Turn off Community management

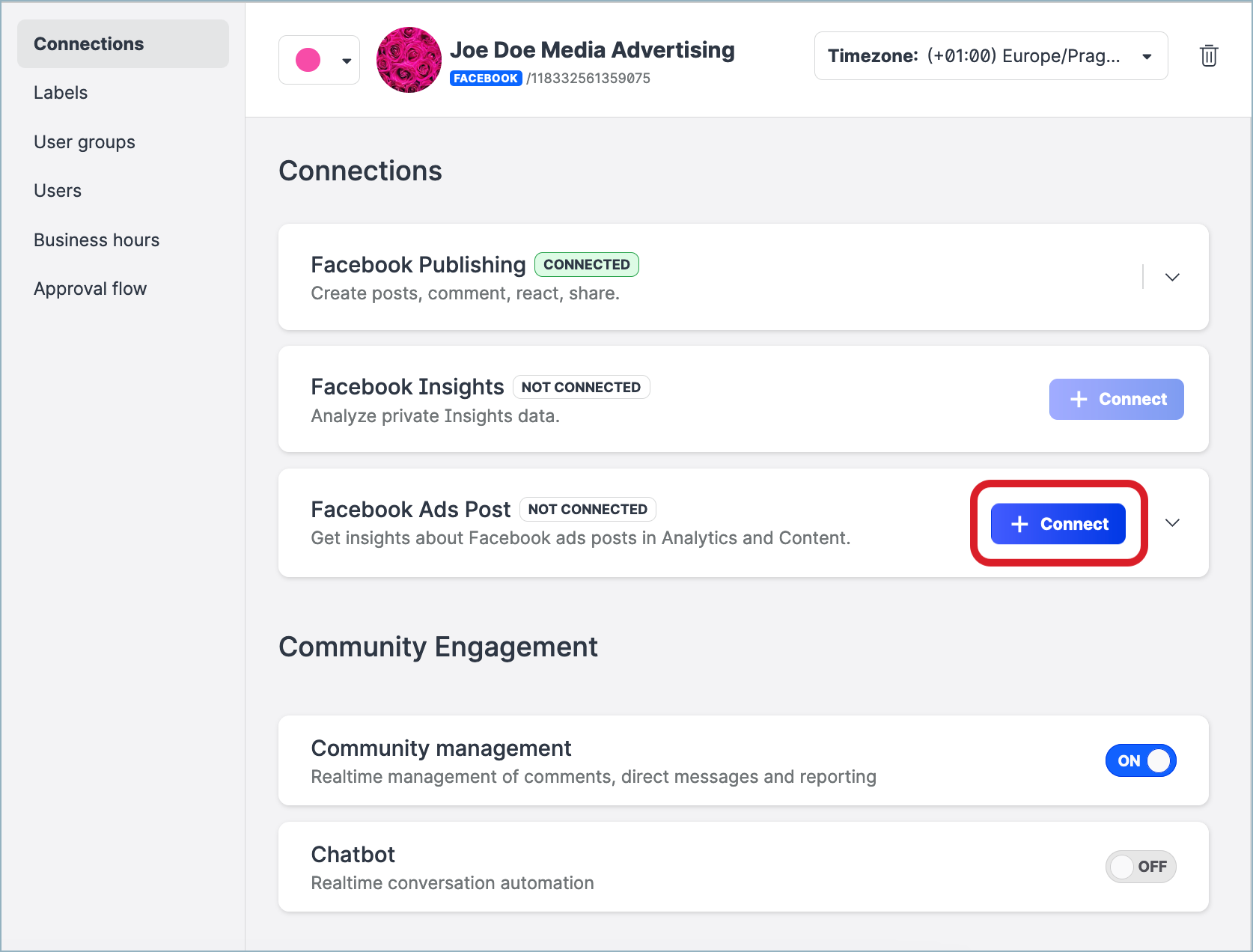(x=1141, y=760)
